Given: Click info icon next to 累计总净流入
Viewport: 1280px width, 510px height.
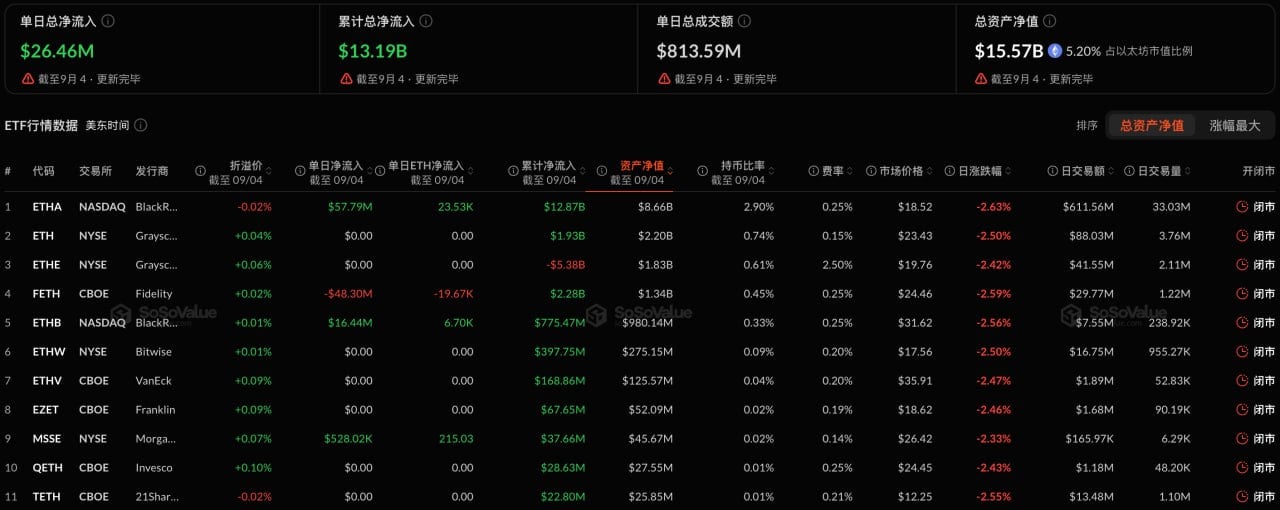Looking at the screenshot, I should pos(427,21).
